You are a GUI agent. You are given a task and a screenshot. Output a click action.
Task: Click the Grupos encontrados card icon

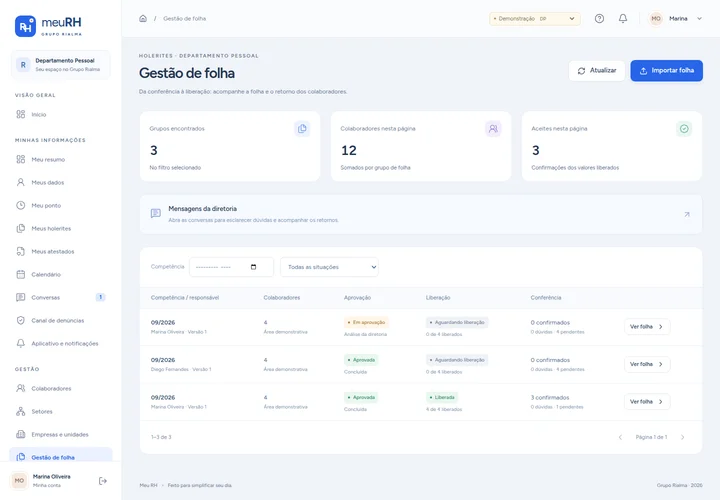tap(302, 129)
